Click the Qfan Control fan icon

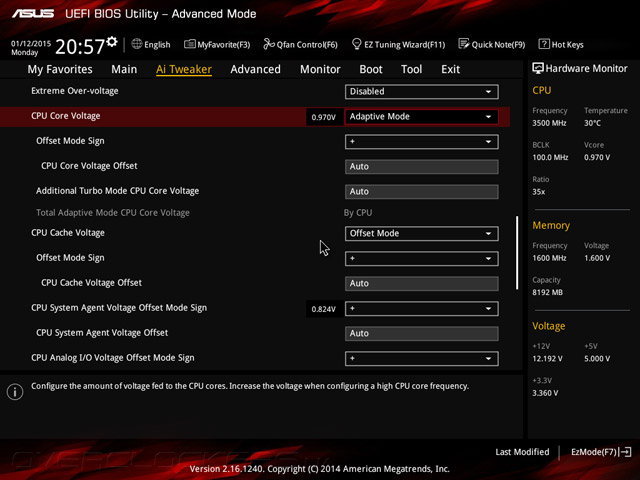(269, 44)
